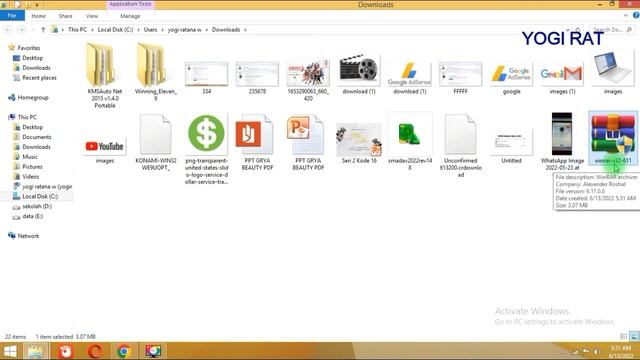Screen dimensions: 640x360
Task: Open the Manage ribbon tab
Action: 130,16
